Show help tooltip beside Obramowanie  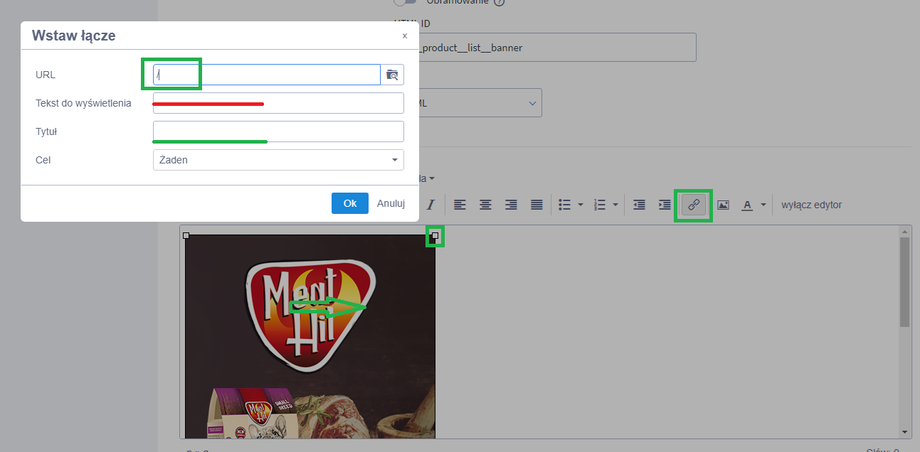[499, 2]
